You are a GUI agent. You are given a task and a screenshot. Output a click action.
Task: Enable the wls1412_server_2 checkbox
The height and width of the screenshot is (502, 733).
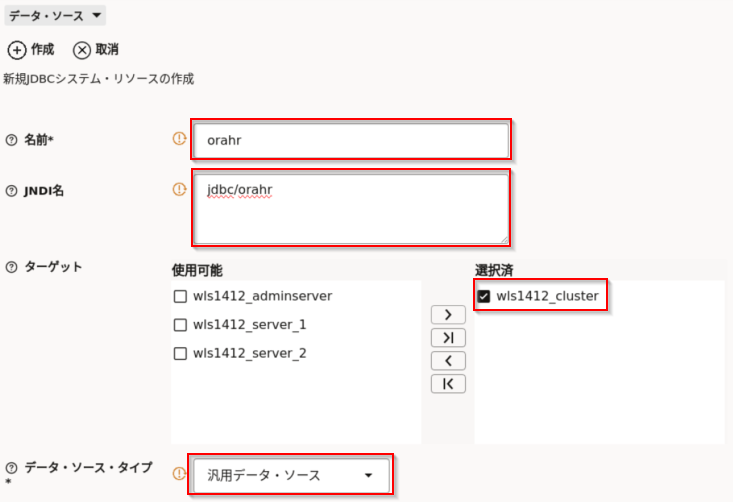coord(181,353)
